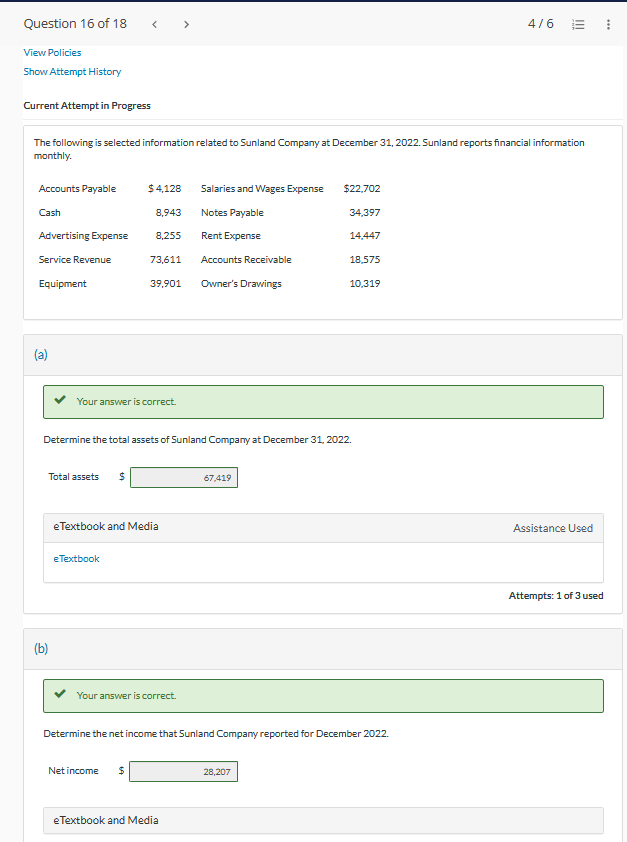Click the green checkmark in part (a)
The width and height of the screenshot is (627, 842).
pyautogui.click(x=61, y=401)
